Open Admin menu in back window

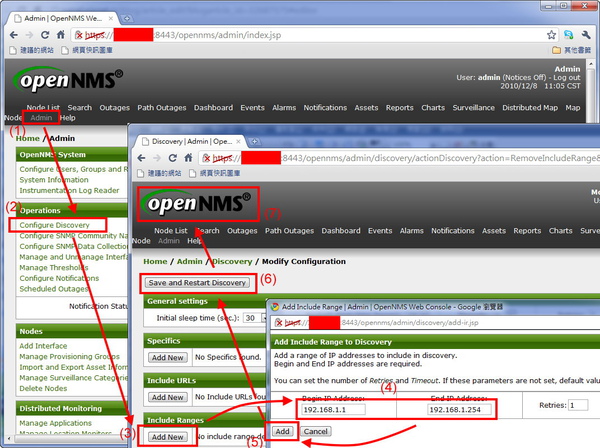pos(41,118)
